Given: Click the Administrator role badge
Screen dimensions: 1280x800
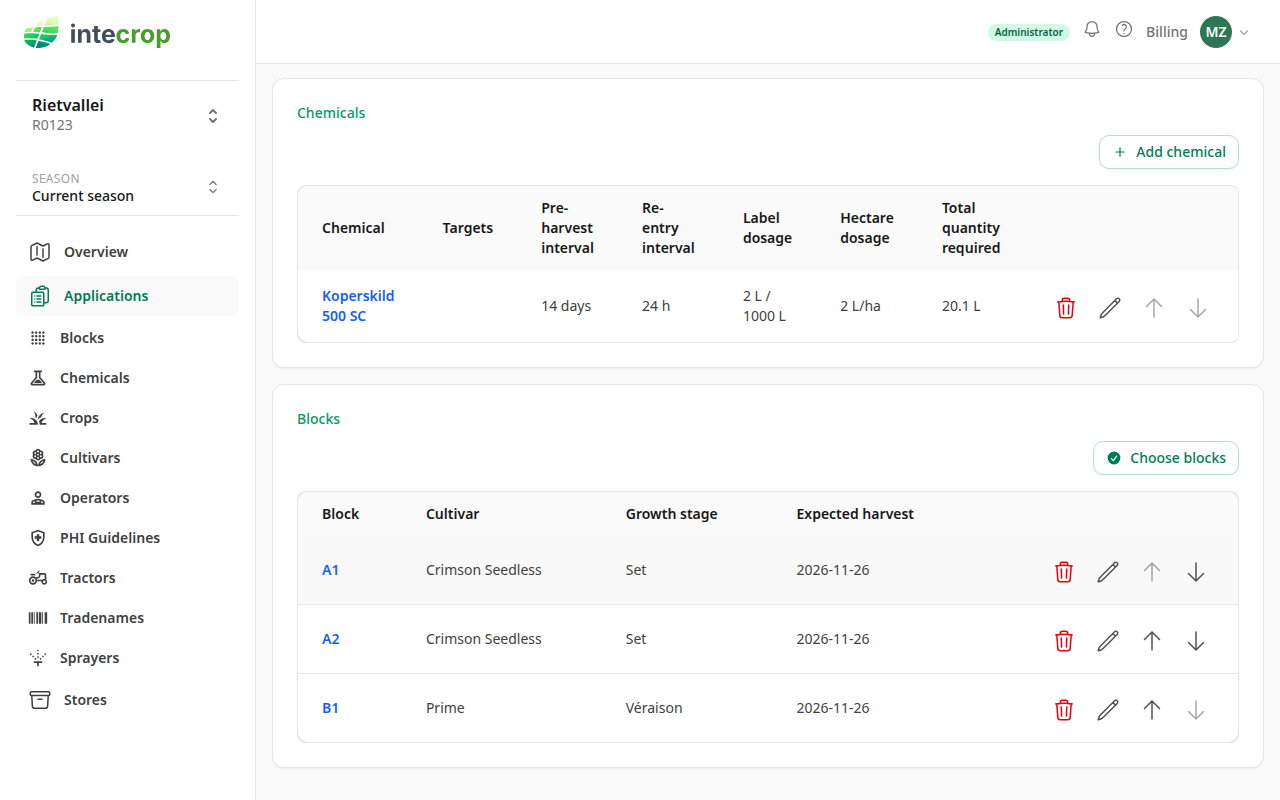Looking at the screenshot, I should point(1029,32).
